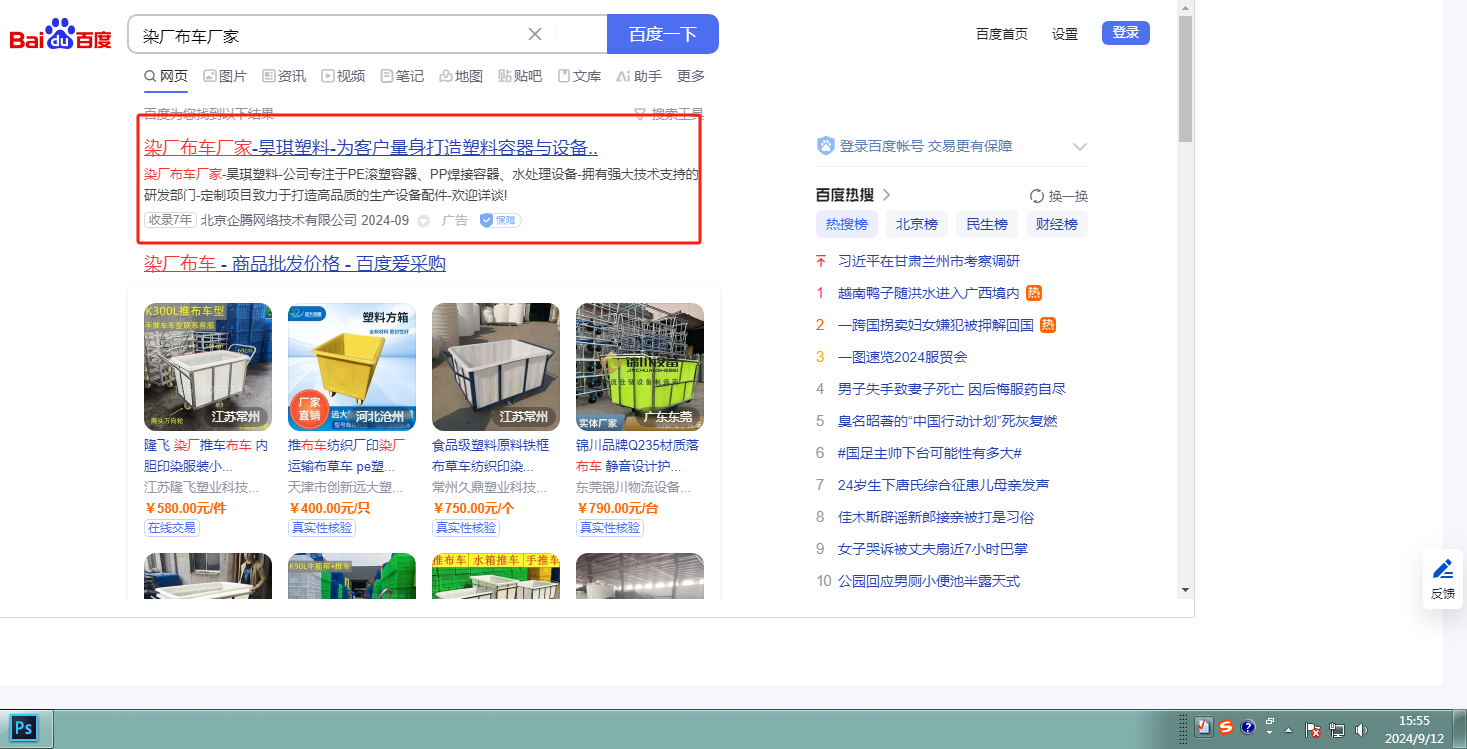Click the Baidu logo
This screenshot has width=1467, height=749.
pos(61,34)
